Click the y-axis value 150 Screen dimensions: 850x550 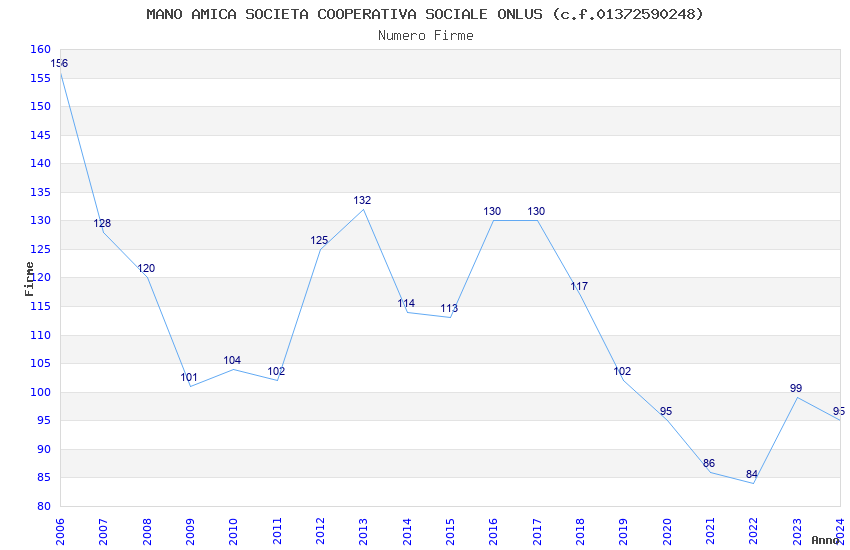click(x=41, y=106)
